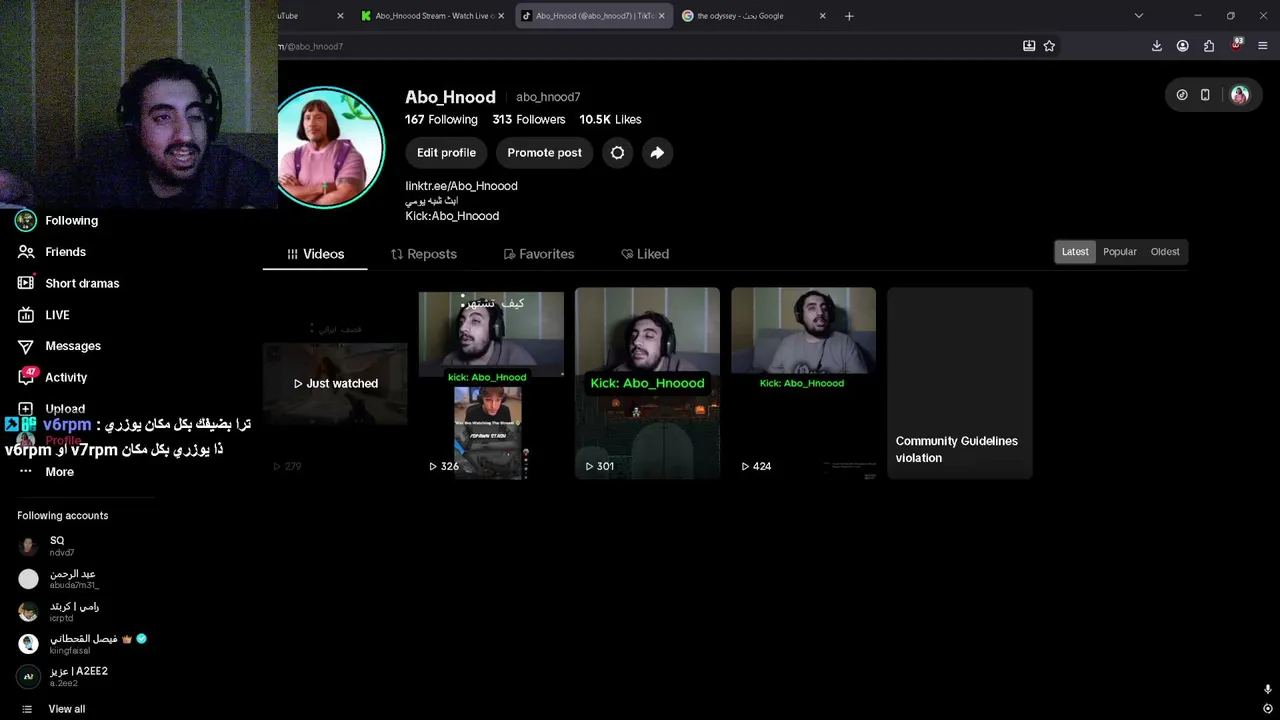Switch to the Google odyssey tab
Viewport: 1280px width, 720px height.
pos(755,16)
